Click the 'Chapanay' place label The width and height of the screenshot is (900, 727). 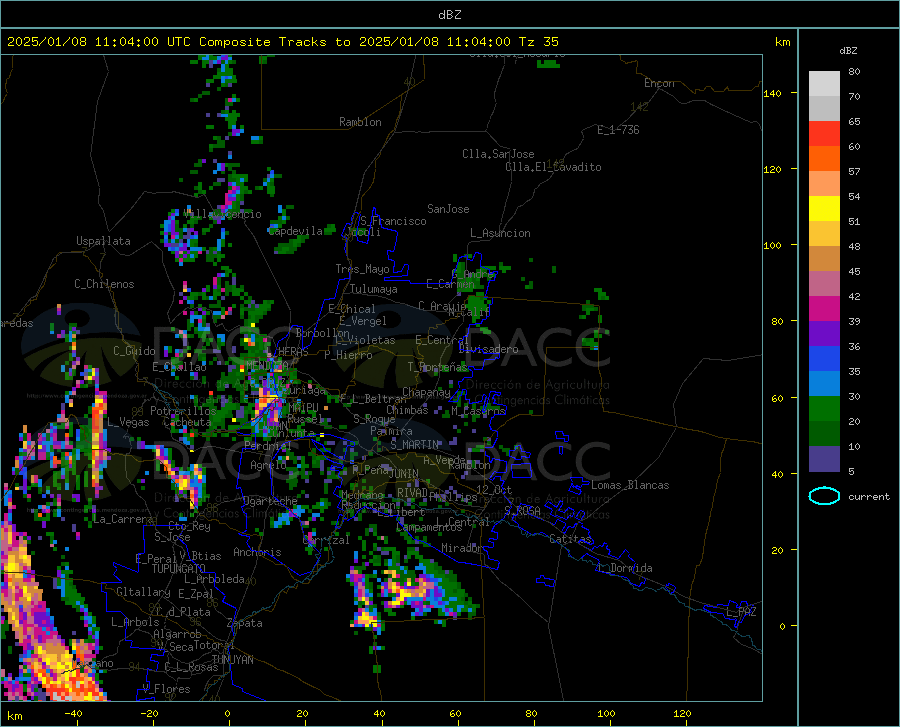[426, 392]
